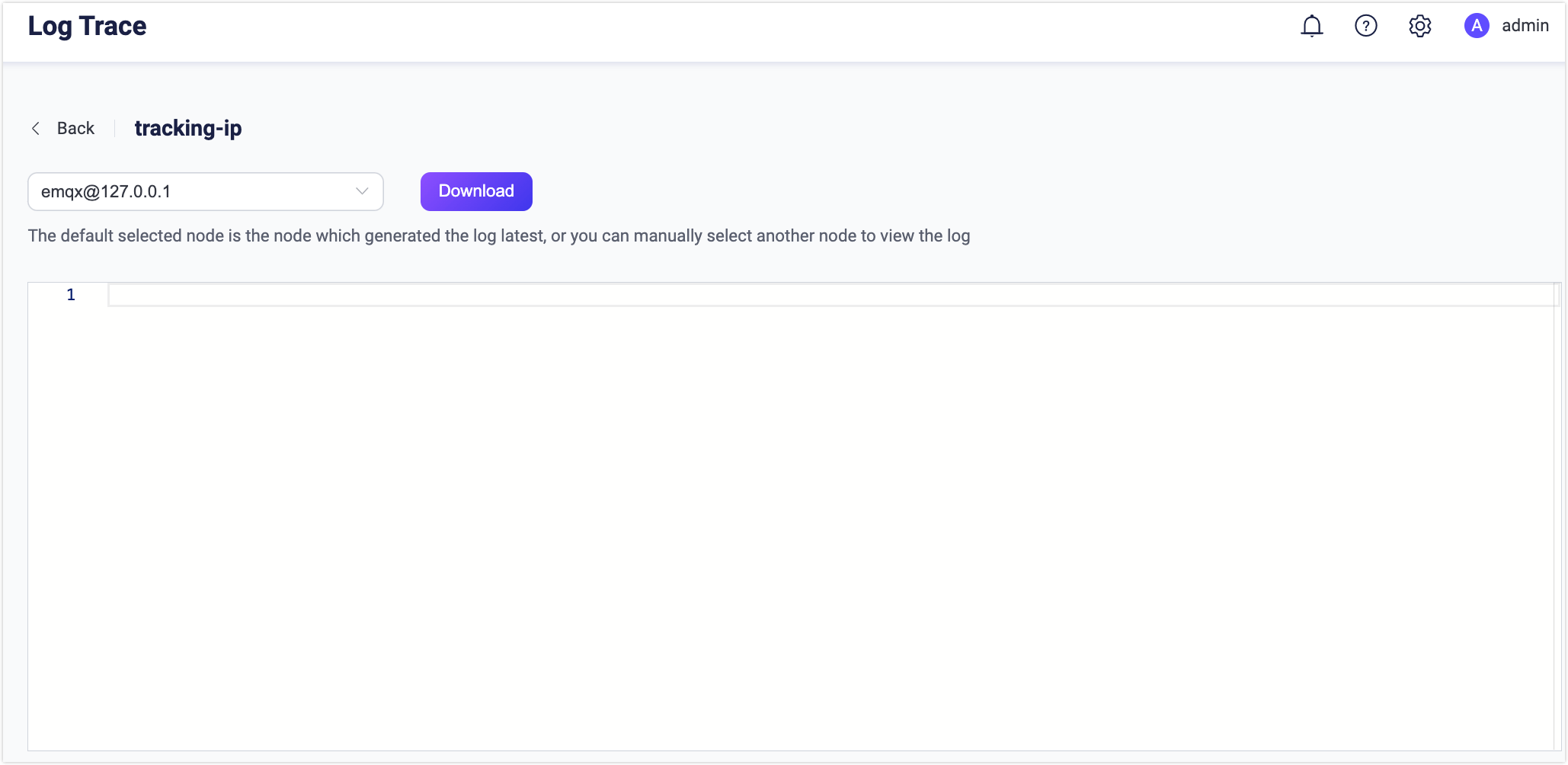Click the help question mark icon
This screenshot has height=765, width=1568.
[1365, 26]
